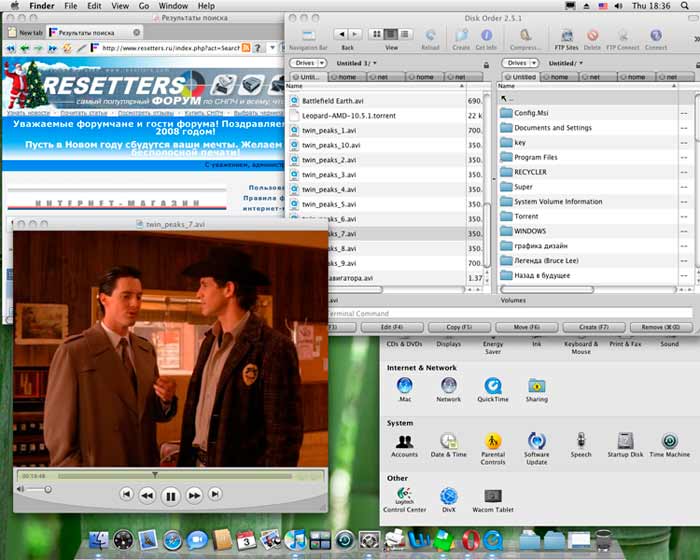Image resolution: width=700 pixels, height=560 pixels.
Task: Switch to the browser New tab
Action: pos(25,33)
